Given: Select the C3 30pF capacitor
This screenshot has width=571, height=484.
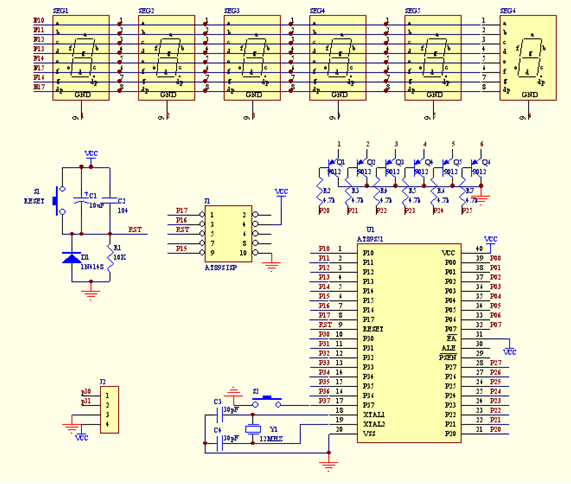Looking at the screenshot, I should 220,415.
